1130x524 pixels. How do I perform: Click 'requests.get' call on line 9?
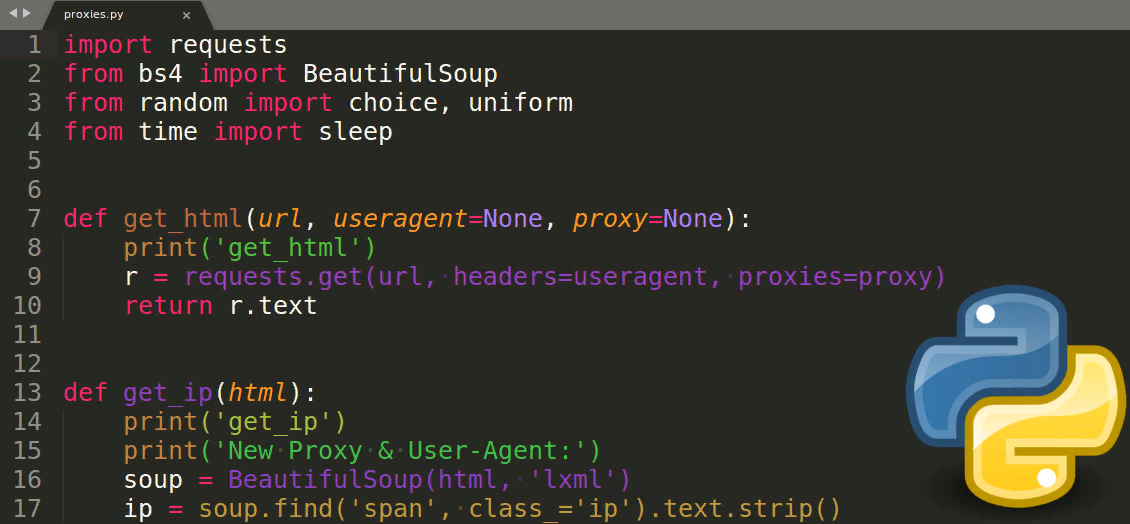[273, 277]
